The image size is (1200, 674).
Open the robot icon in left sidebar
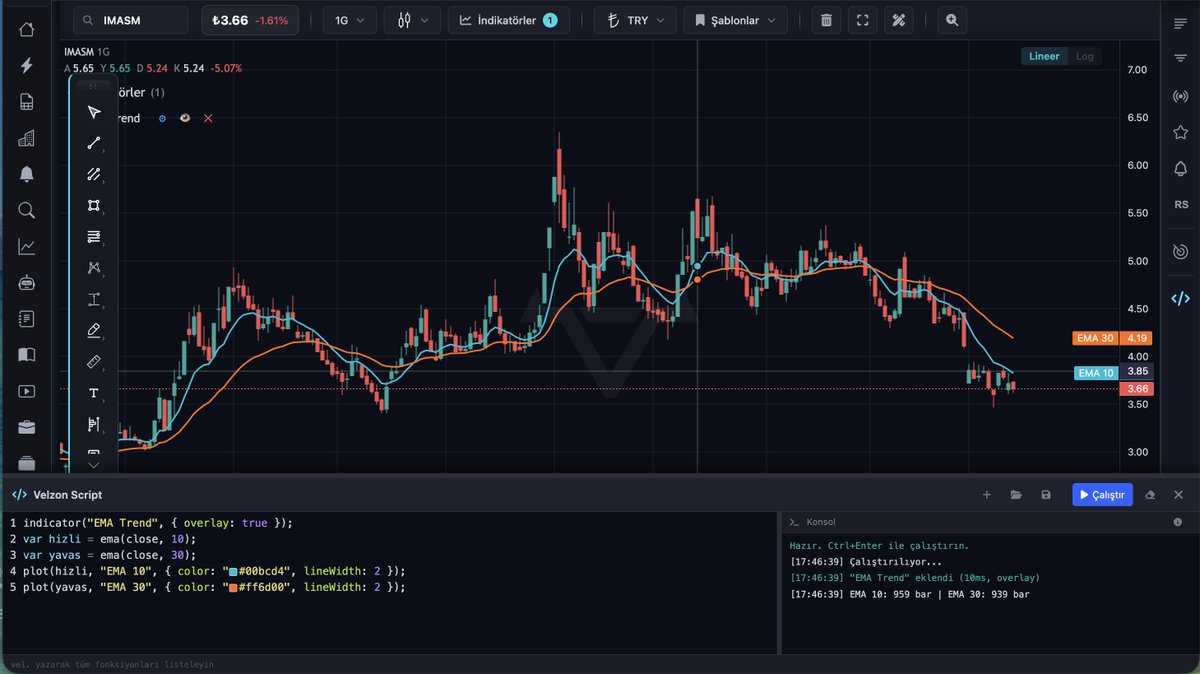(x=26, y=283)
